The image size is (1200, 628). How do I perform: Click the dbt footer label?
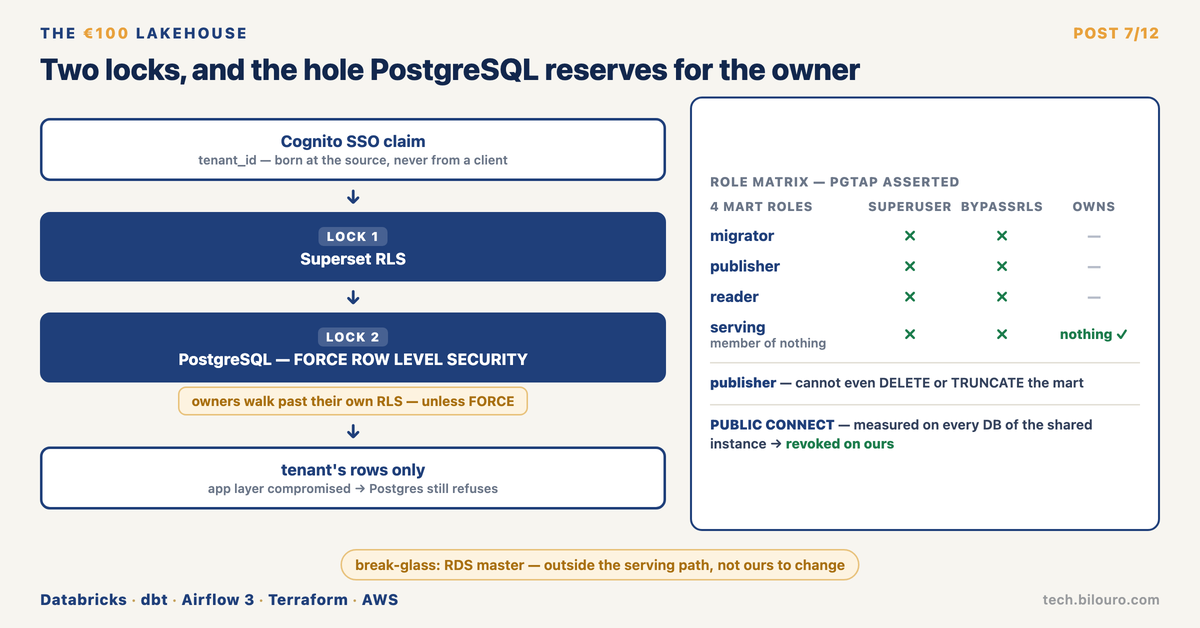[154, 600]
